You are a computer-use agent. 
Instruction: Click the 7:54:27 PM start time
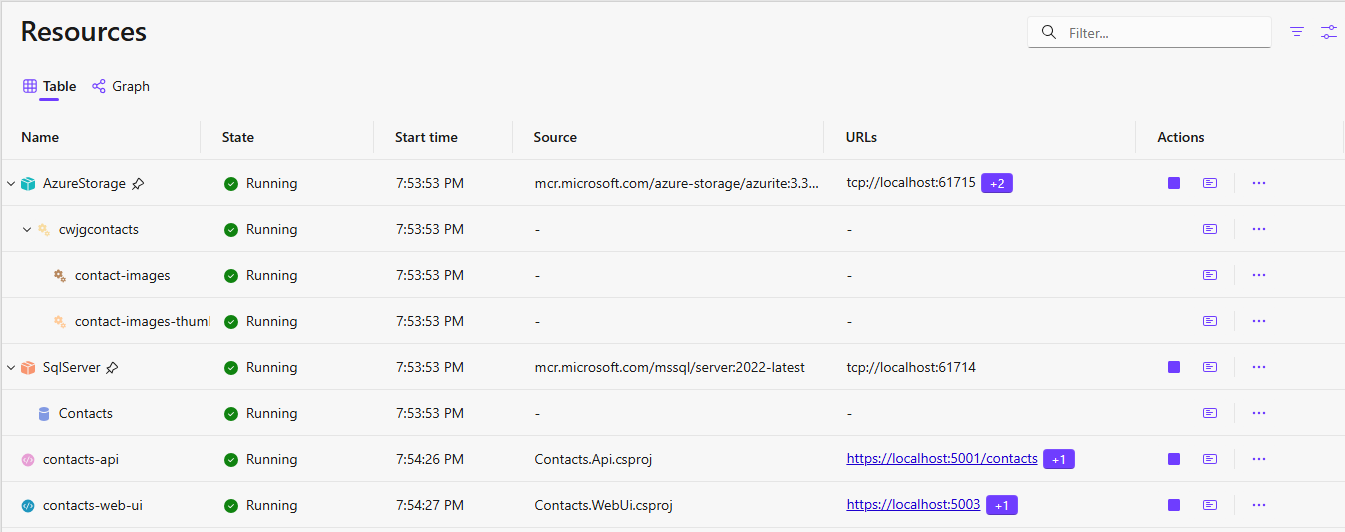click(x=430, y=505)
